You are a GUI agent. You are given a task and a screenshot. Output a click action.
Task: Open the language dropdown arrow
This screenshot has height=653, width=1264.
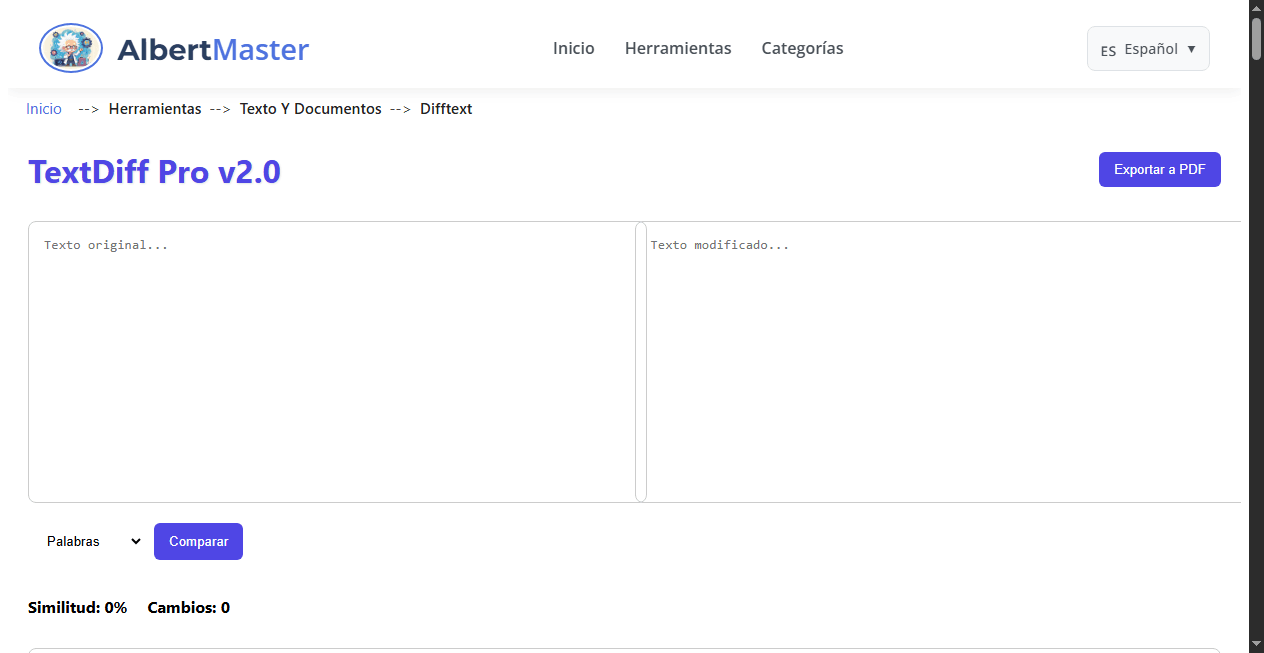tap(1191, 48)
